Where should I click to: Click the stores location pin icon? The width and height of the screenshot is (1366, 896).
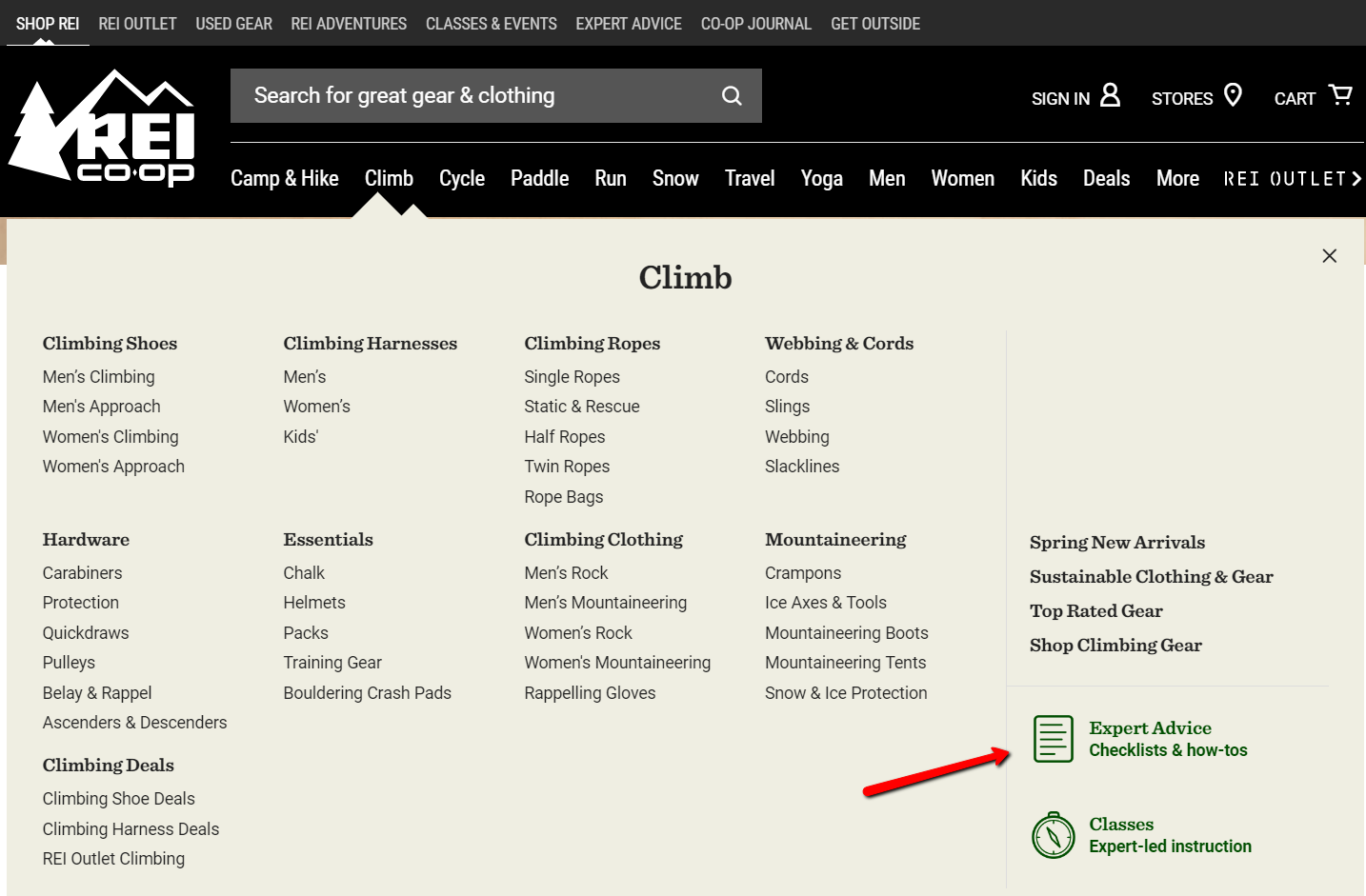coord(1233,95)
